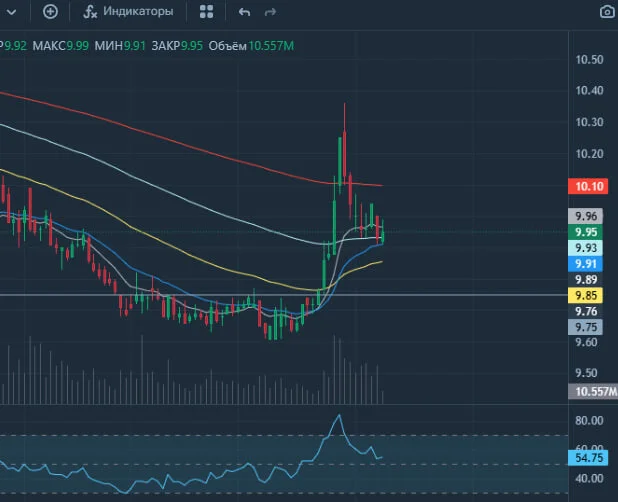Click the ЗАКР close price value
Viewport: 618px width, 502px height.
[192, 46]
